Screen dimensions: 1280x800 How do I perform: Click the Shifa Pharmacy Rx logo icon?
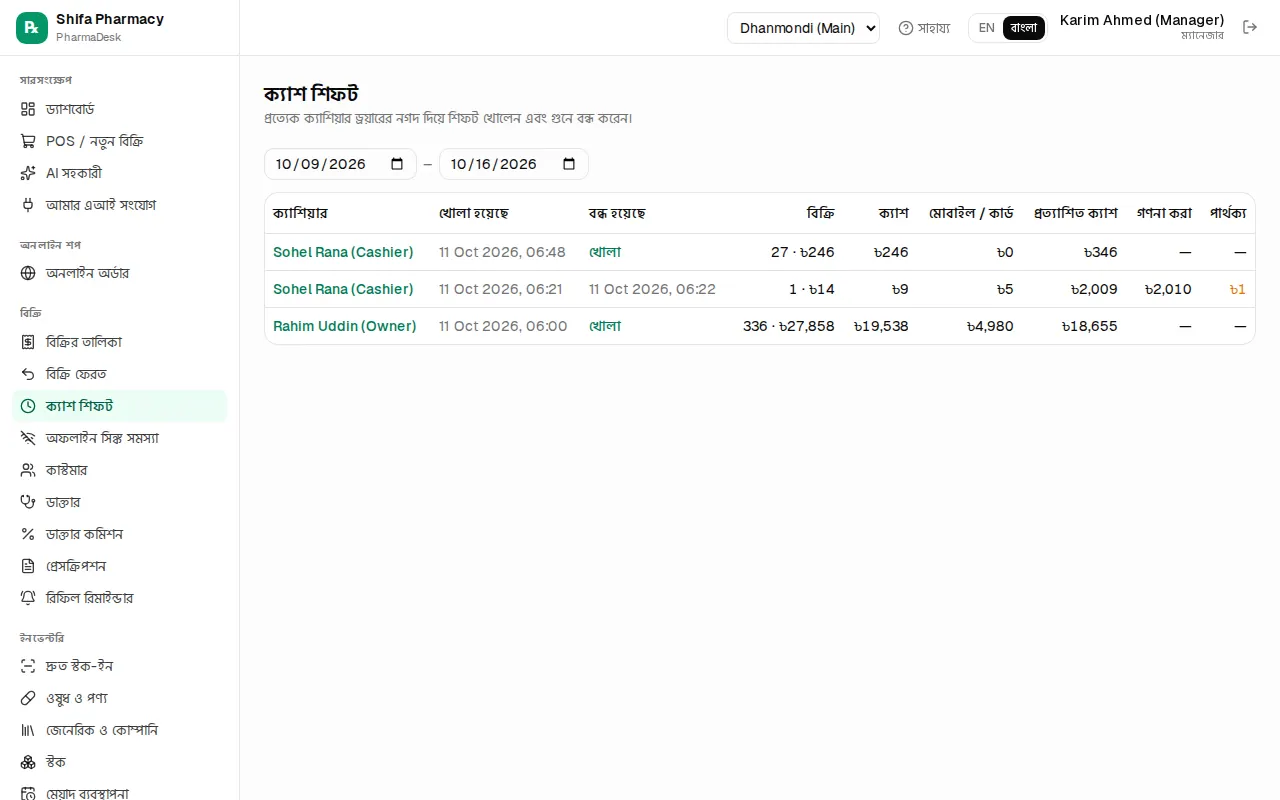pyautogui.click(x=32, y=28)
